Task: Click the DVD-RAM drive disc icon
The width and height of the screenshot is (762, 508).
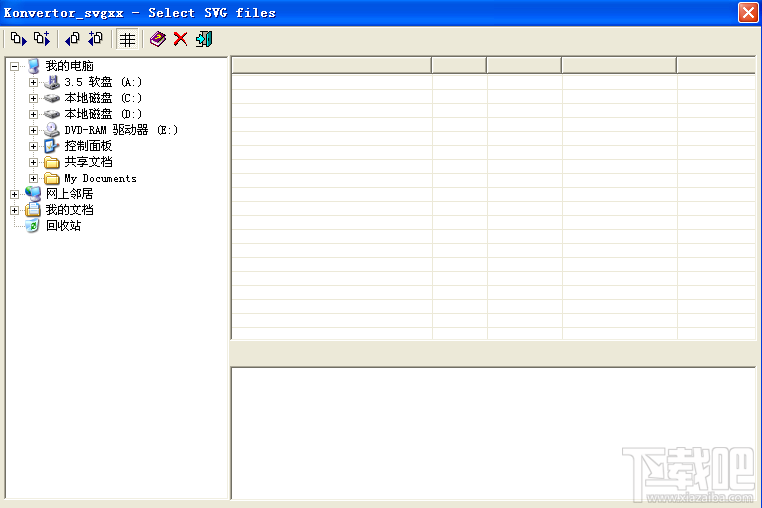Action: point(52,130)
